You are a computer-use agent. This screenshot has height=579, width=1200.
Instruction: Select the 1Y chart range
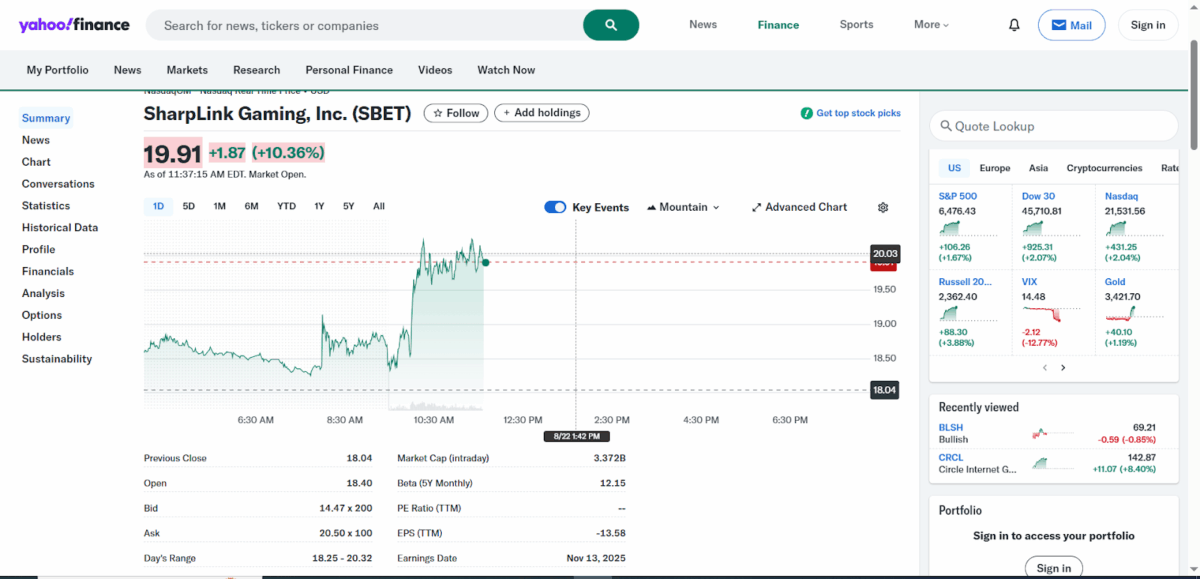[x=319, y=206]
